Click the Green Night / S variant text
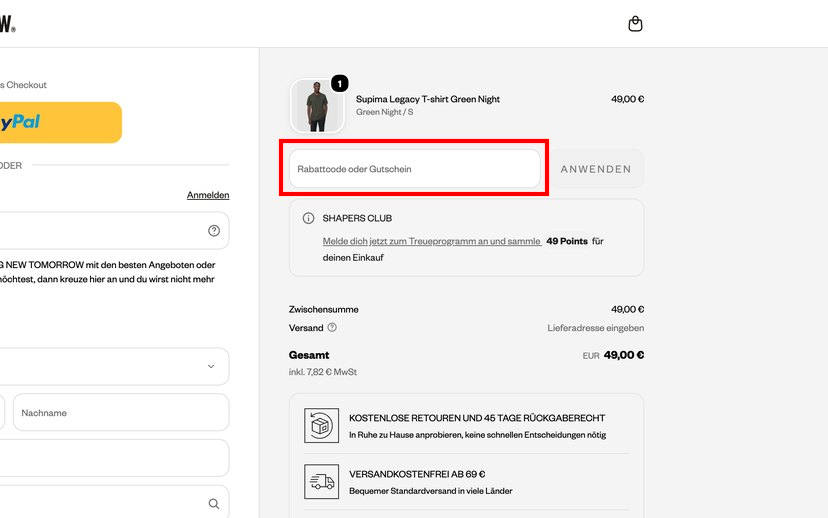 [384, 112]
